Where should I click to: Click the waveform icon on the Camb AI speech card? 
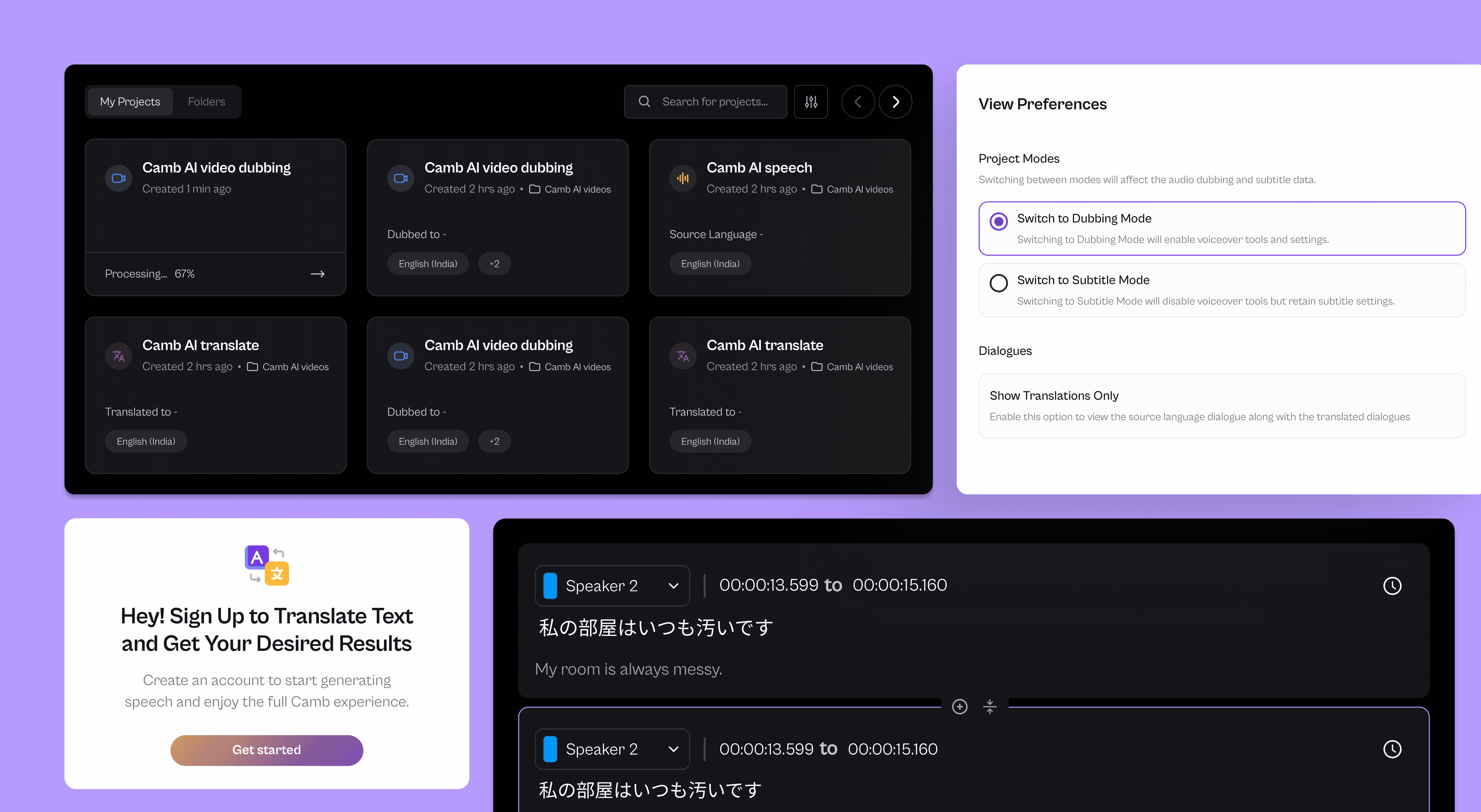[683, 179]
